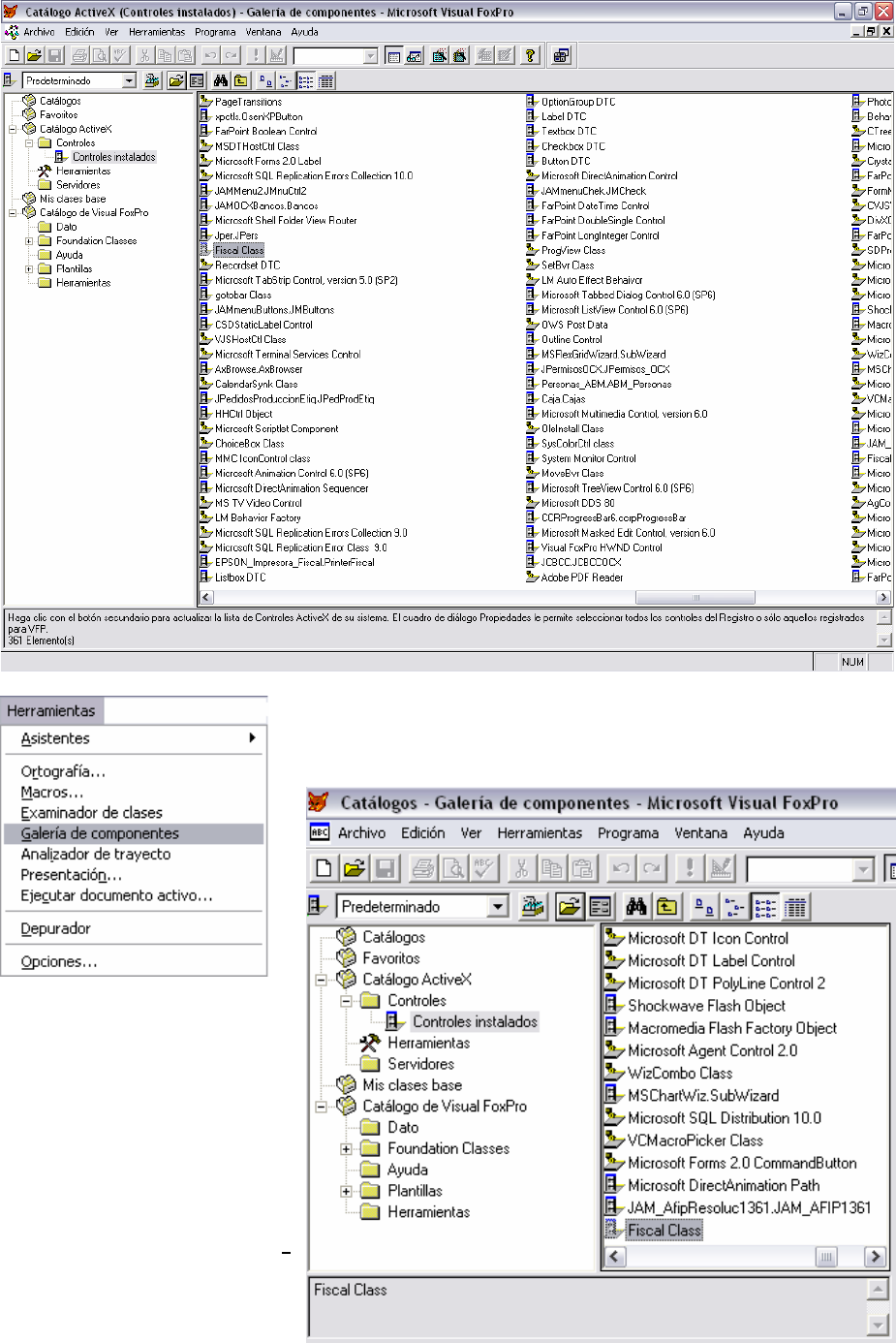
Task: Click Run exclamation icon in top ActiveX window toolbar
Action: tap(256, 55)
